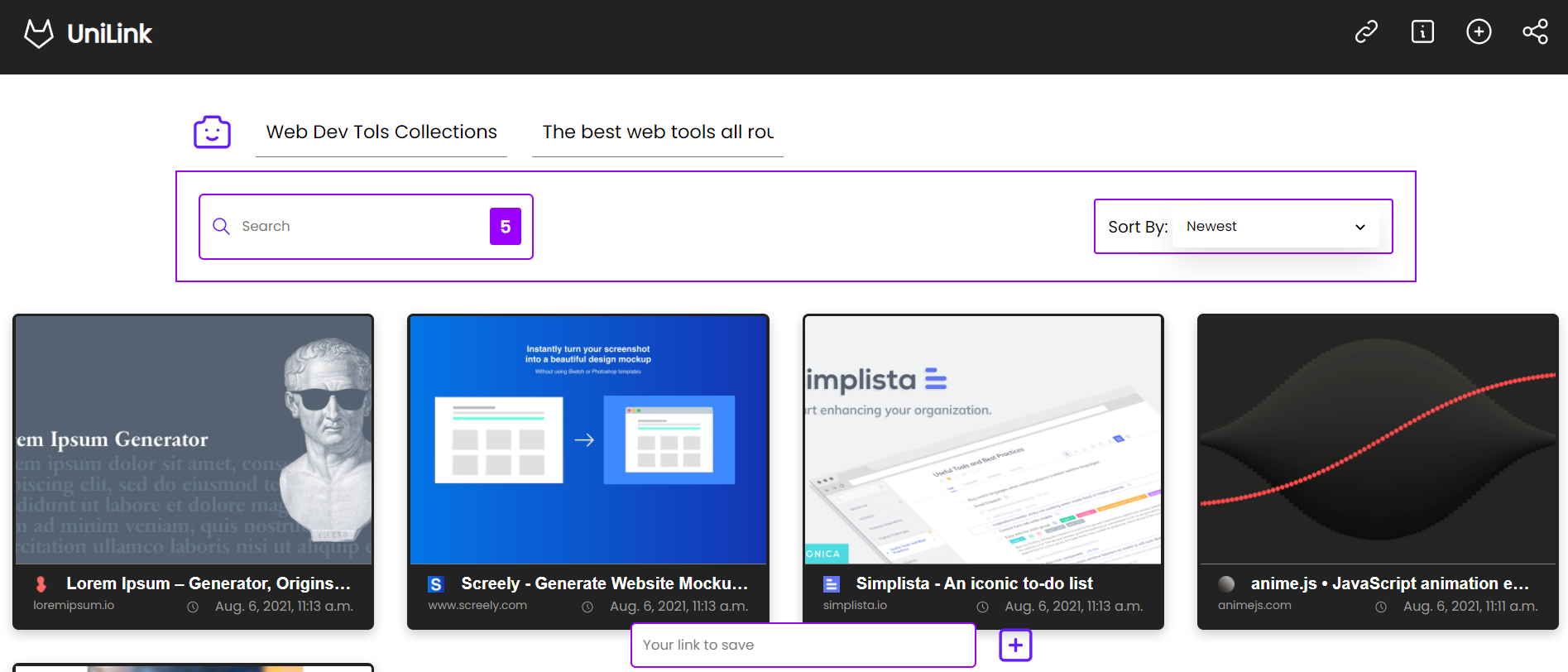Open the info icon in header
The height and width of the screenshot is (672, 1568).
coord(1422,31)
